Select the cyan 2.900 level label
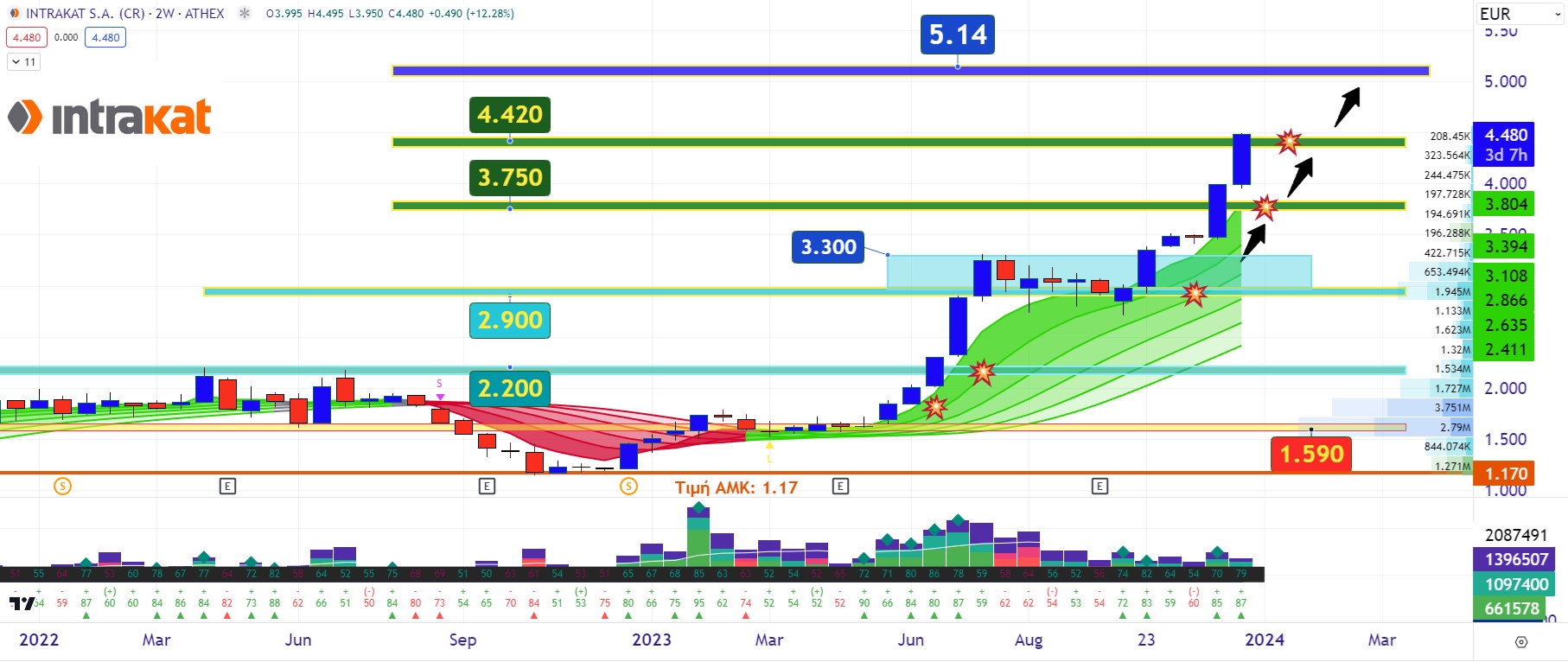This screenshot has width=1568, height=662. [x=510, y=321]
